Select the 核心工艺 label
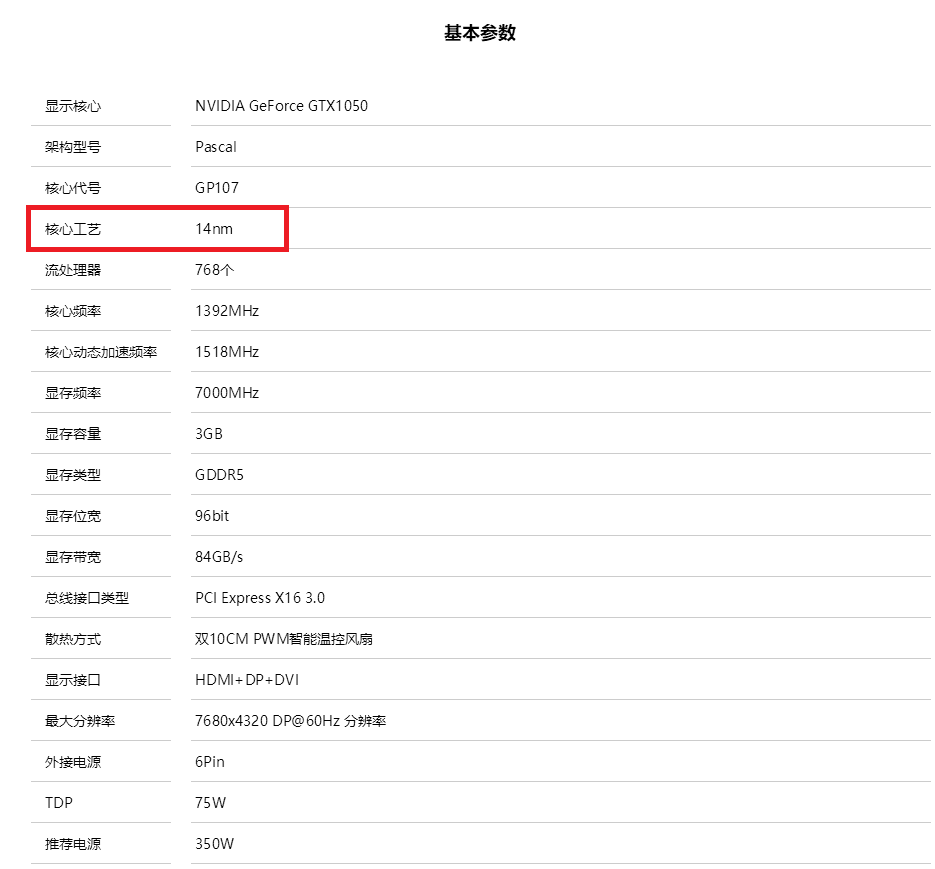The height and width of the screenshot is (869, 935). 73,230
